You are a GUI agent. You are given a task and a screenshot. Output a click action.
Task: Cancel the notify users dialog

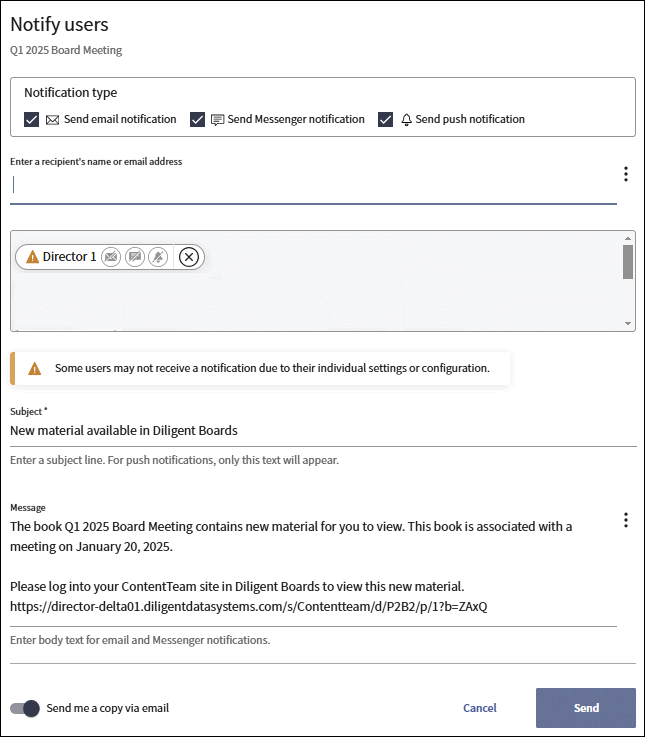(480, 708)
